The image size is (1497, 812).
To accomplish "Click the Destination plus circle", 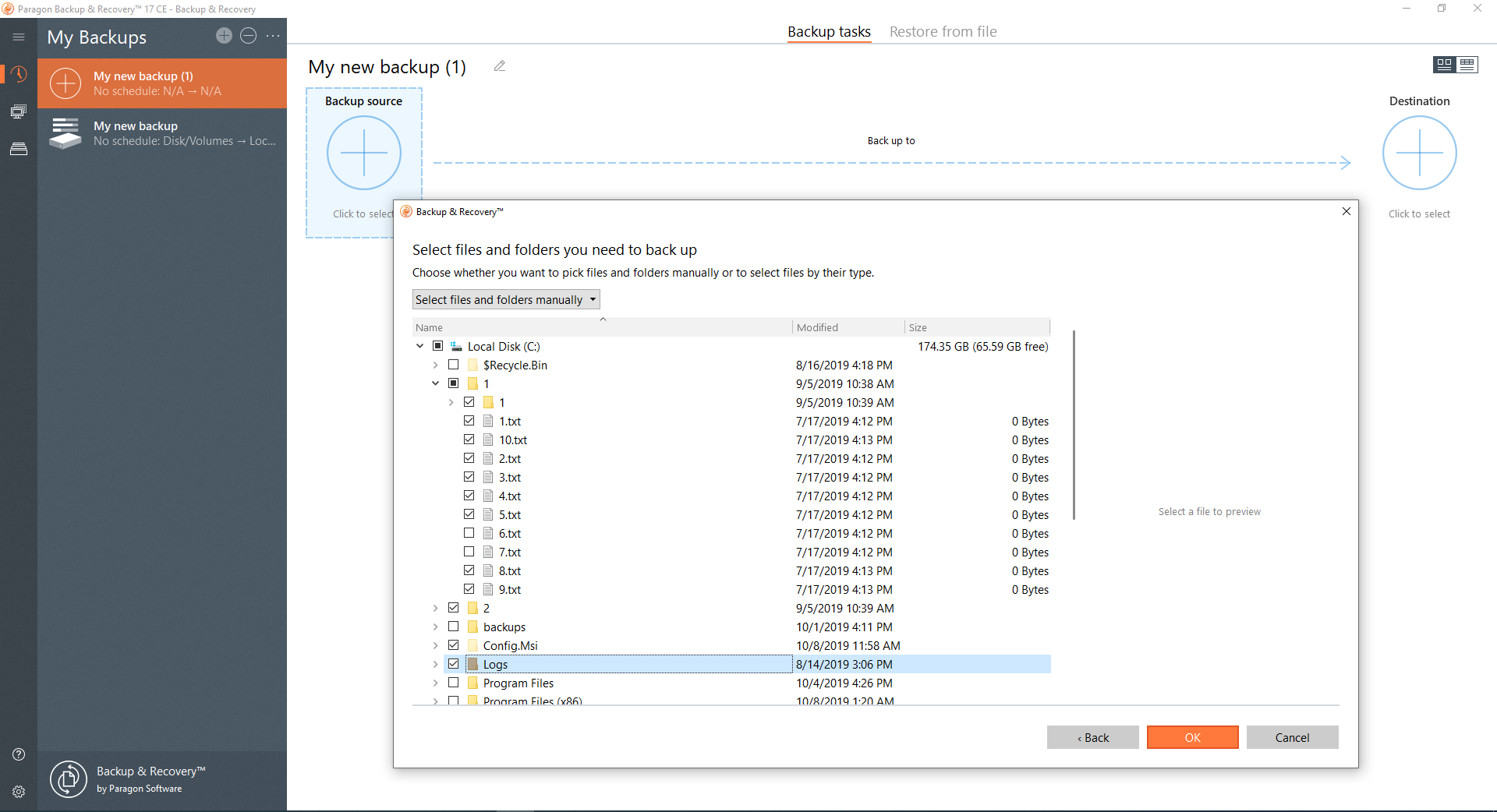I will pos(1419,153).
